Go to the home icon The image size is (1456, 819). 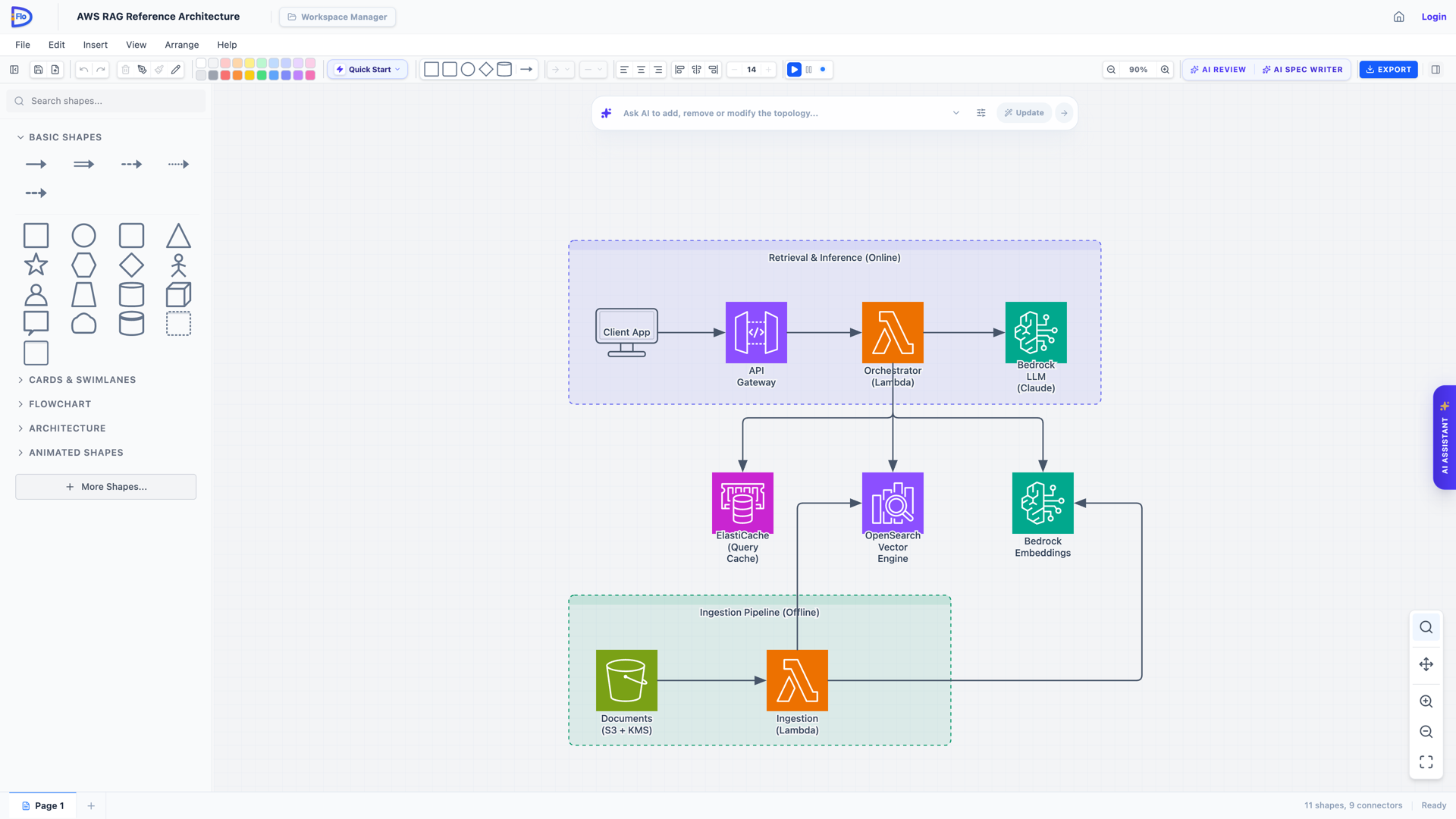click(x=1399, y=17)
